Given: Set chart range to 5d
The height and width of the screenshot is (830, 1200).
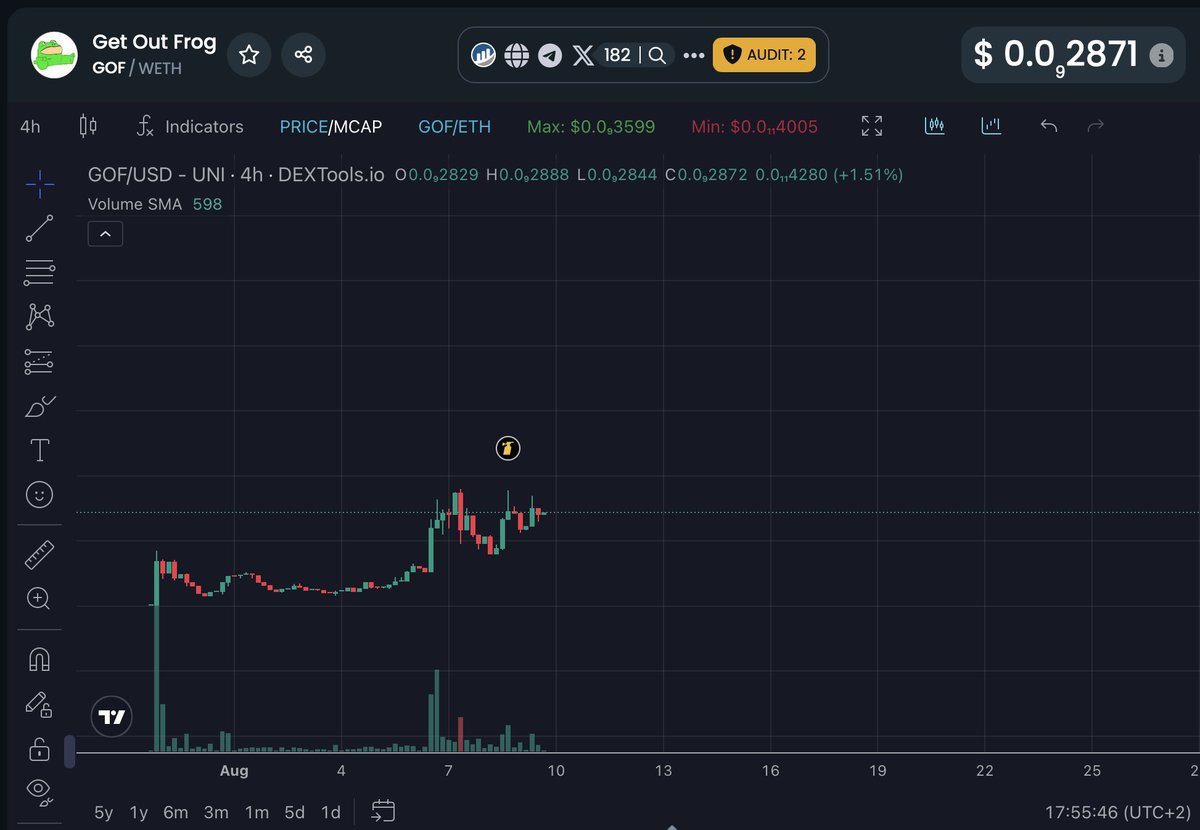Looking at the screenshot, I should click(294, 812).
